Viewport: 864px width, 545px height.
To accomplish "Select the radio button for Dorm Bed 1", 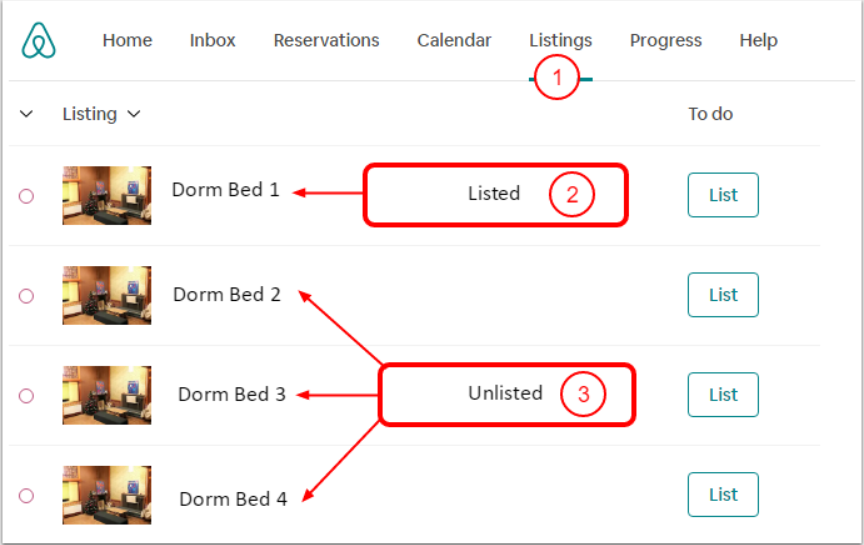I will point(26,196).
